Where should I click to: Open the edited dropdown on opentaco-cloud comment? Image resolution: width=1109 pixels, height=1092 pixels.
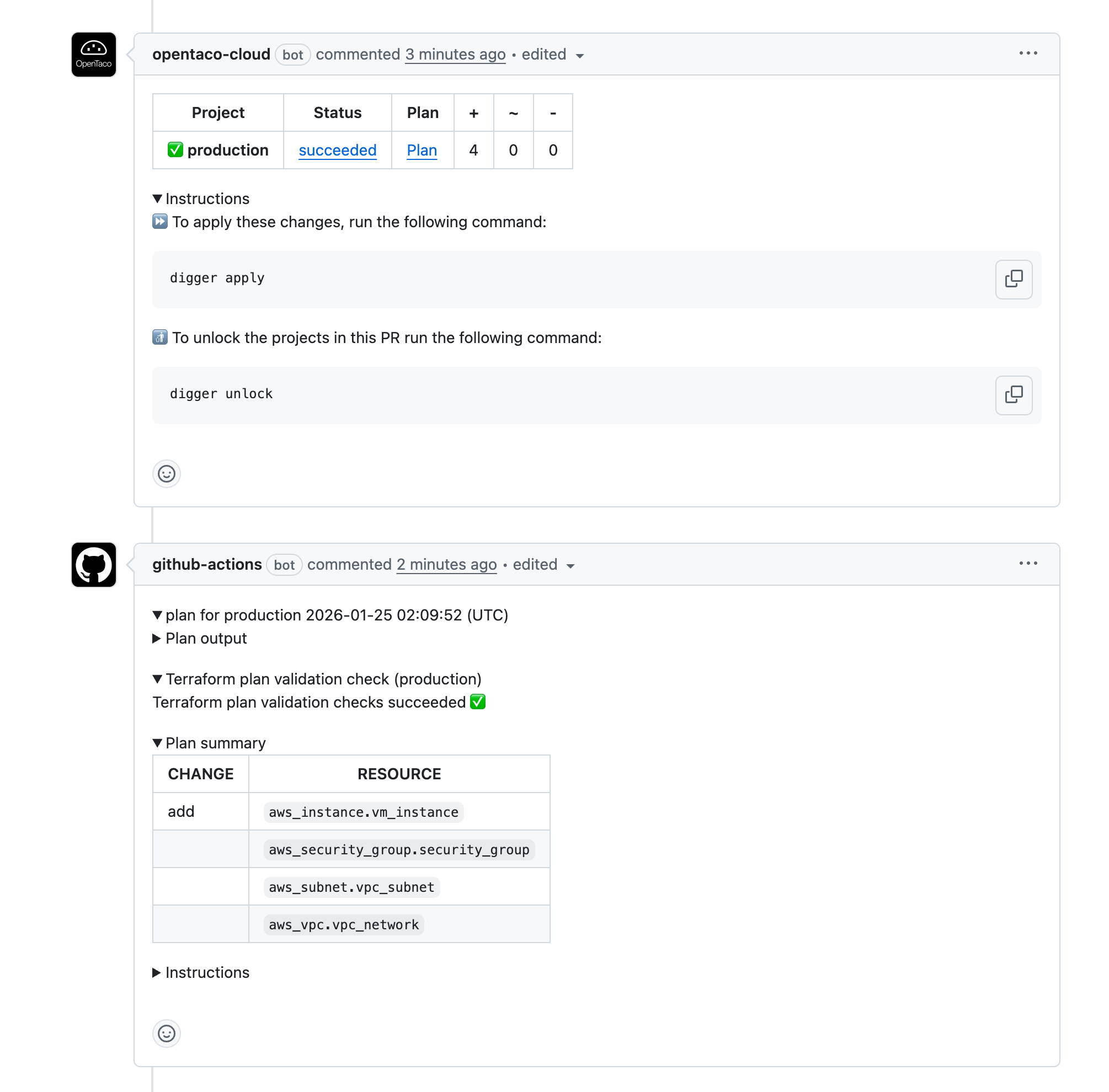(551, 55)
